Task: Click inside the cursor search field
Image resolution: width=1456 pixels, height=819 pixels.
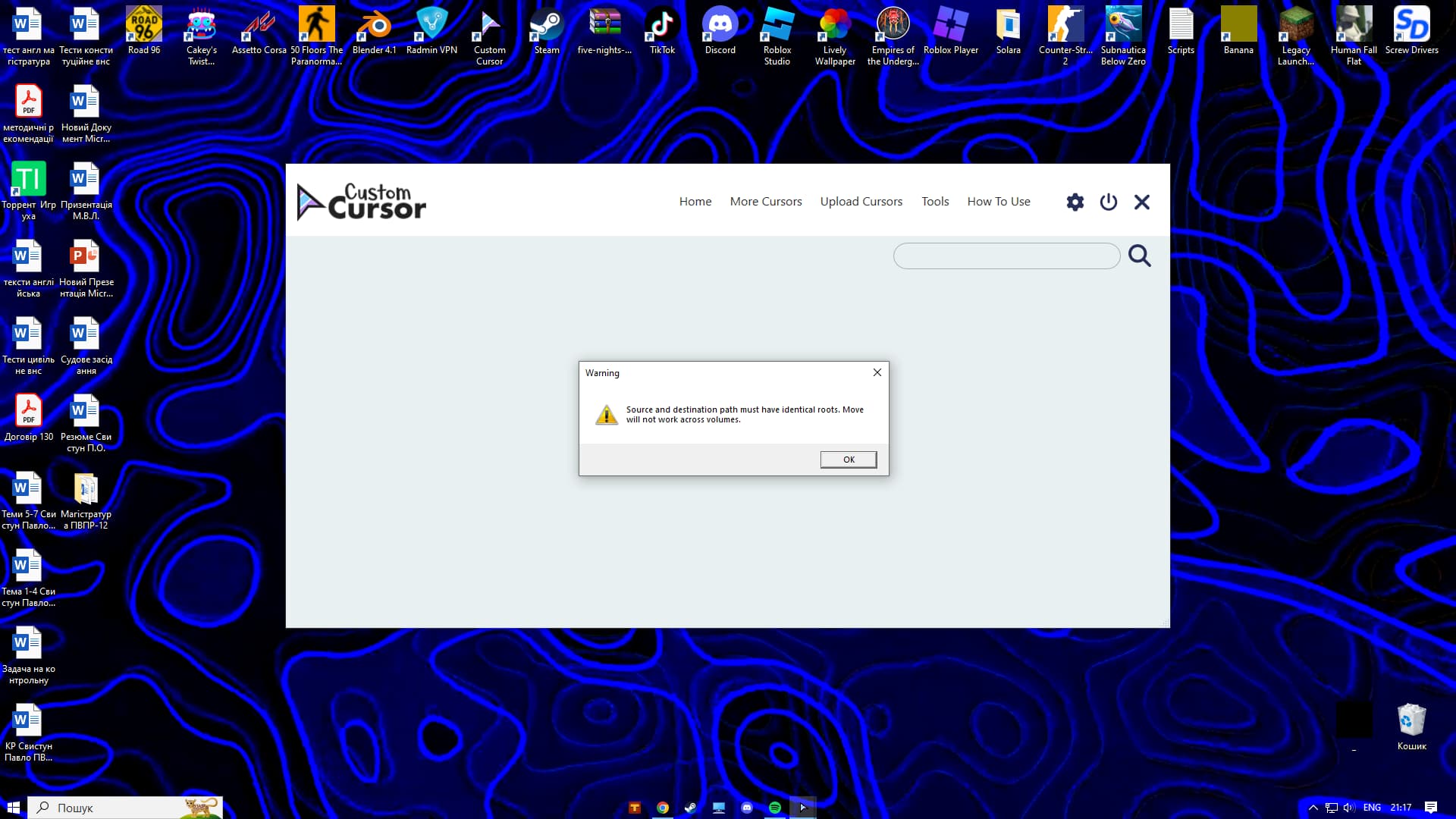Action: [1006, 256]
